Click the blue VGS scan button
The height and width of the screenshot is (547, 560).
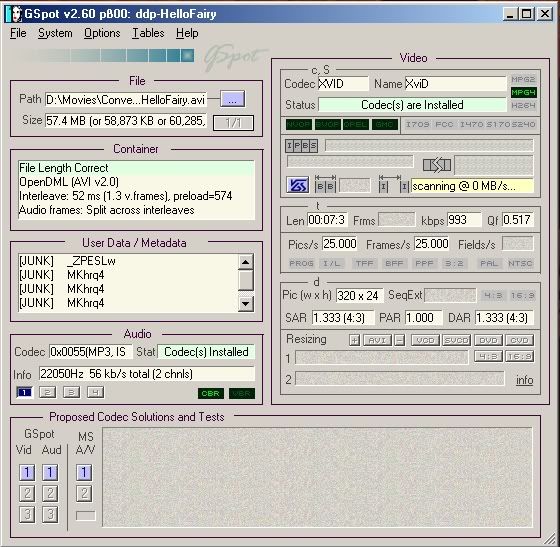pyautogui.click(x=298, y=185)
